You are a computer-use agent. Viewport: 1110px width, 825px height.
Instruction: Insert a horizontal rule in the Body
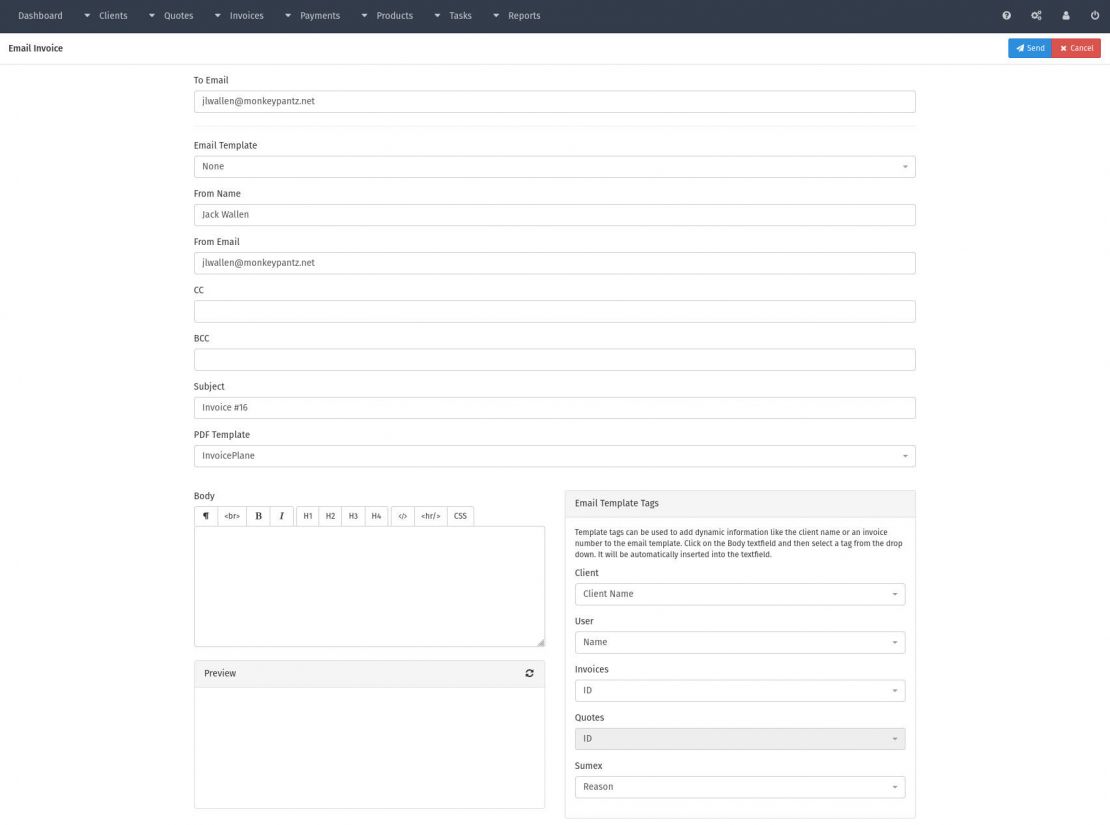point(429,515)
